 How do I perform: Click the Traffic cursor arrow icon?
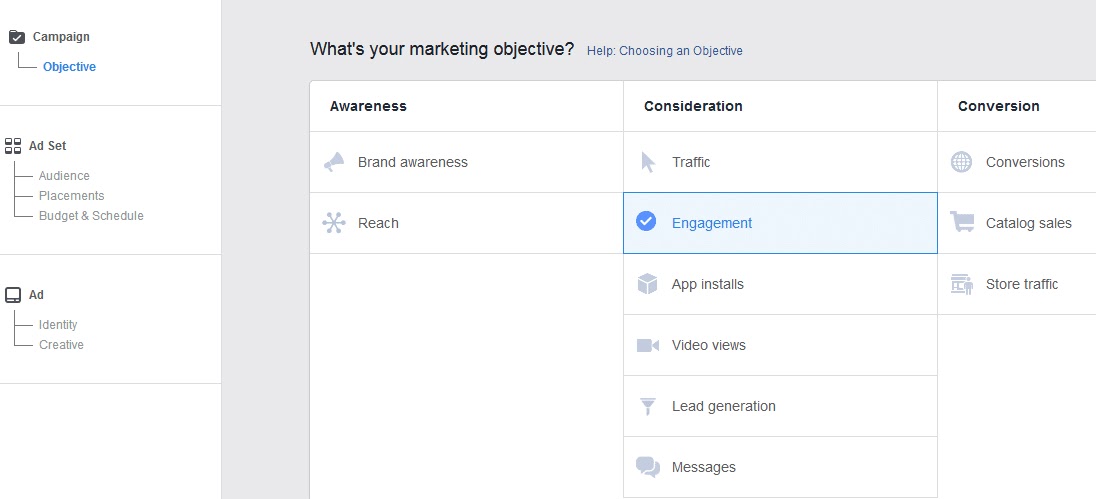click(648, 162)
